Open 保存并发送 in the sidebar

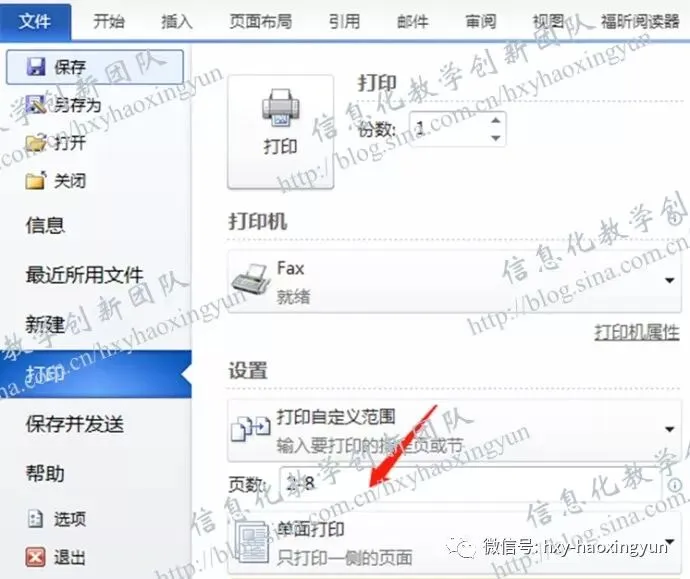tap(74, 424)
